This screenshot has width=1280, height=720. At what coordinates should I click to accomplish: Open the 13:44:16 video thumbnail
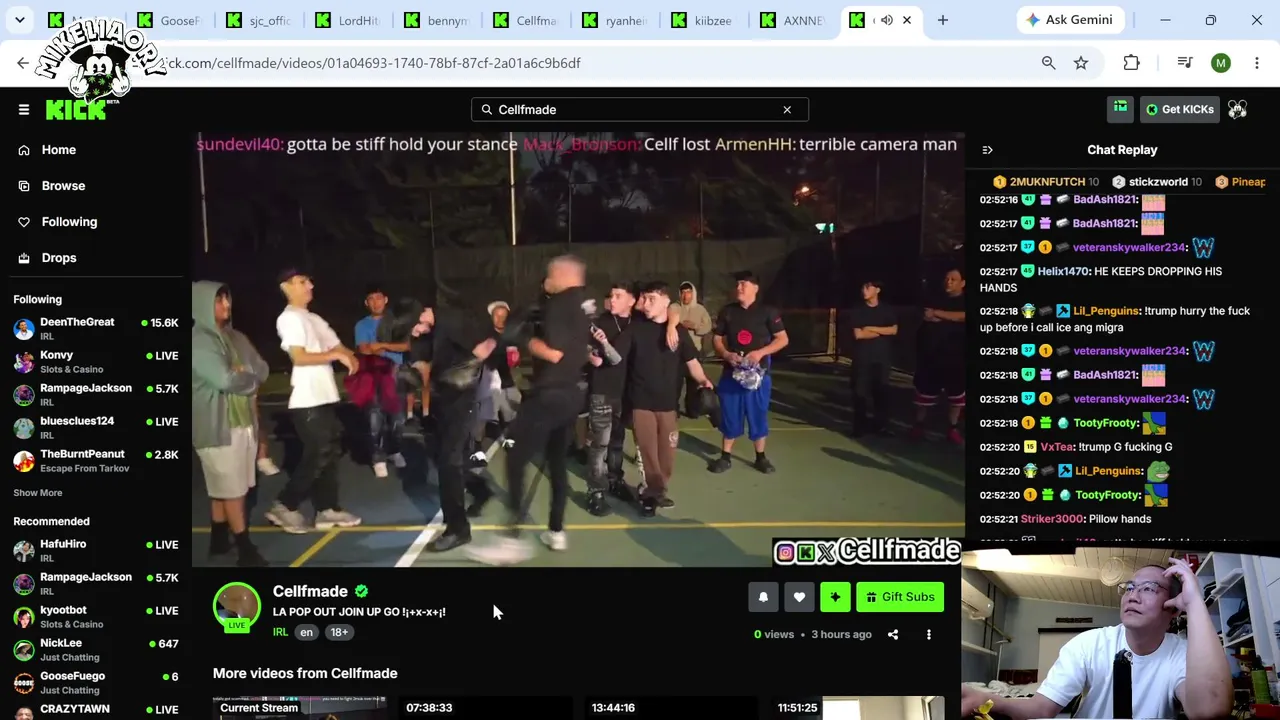click(x=670, y=708)
